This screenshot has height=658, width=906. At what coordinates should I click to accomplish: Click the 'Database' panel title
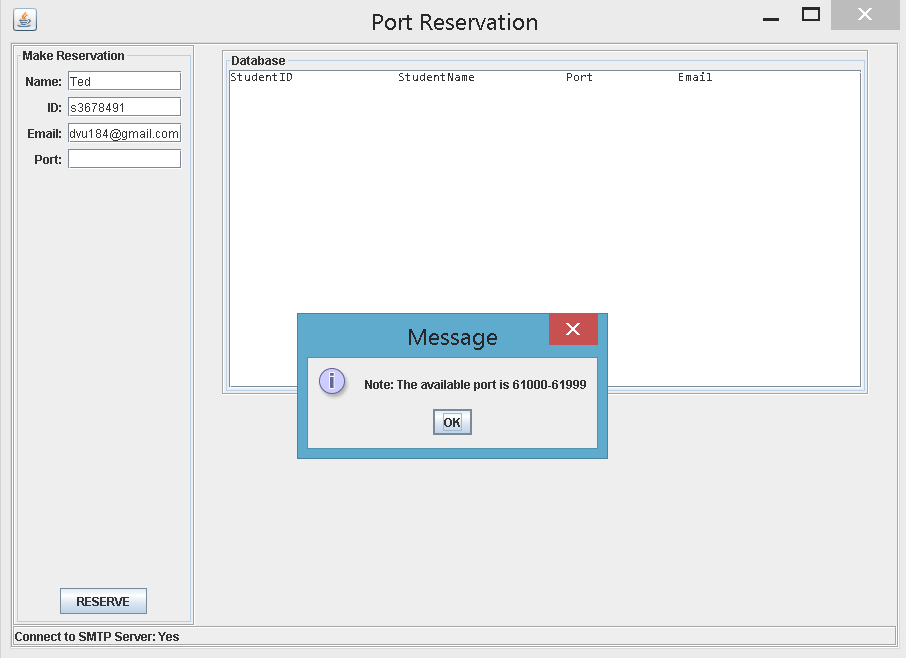click(258, 61)
